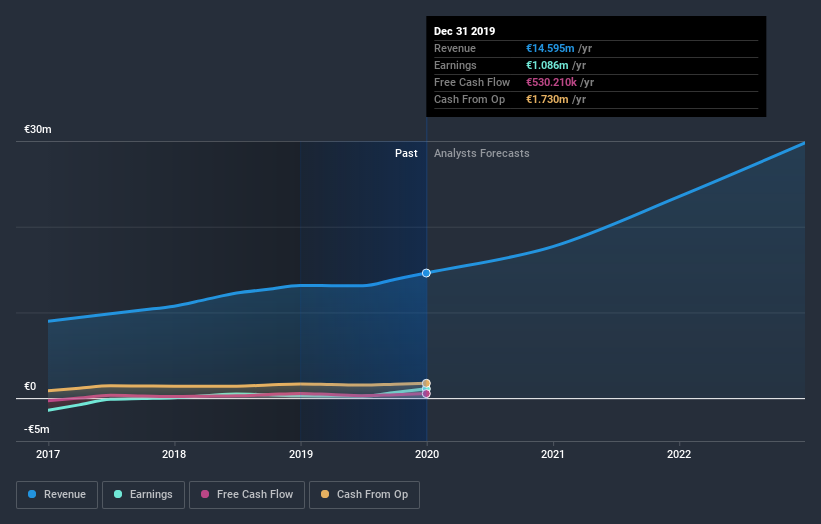Click the 2020 x-axis label

point(427,454)
